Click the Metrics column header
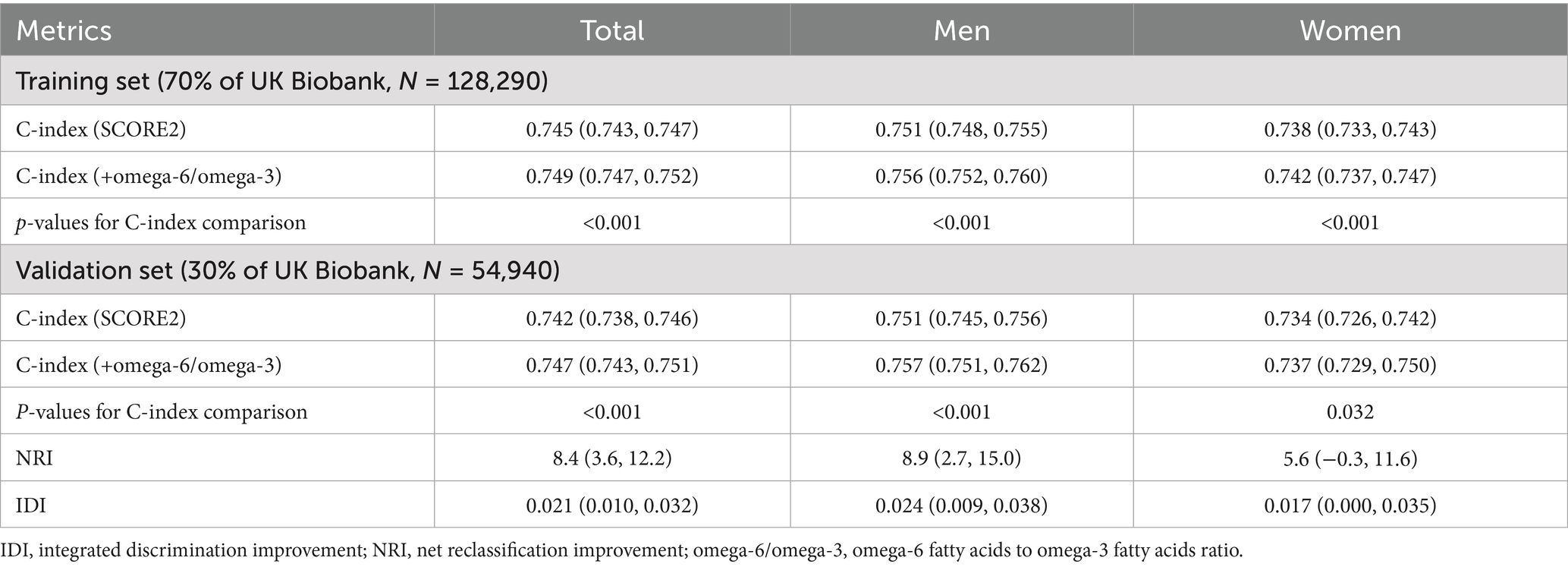The image size is (1568, 567). point(64,30)
